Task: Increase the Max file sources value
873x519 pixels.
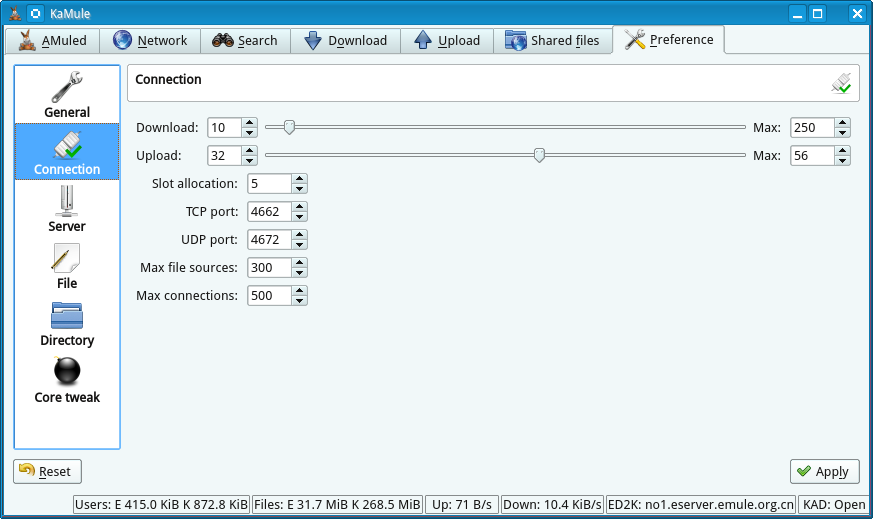Action: pyautogui.click(x=300, y=262)
